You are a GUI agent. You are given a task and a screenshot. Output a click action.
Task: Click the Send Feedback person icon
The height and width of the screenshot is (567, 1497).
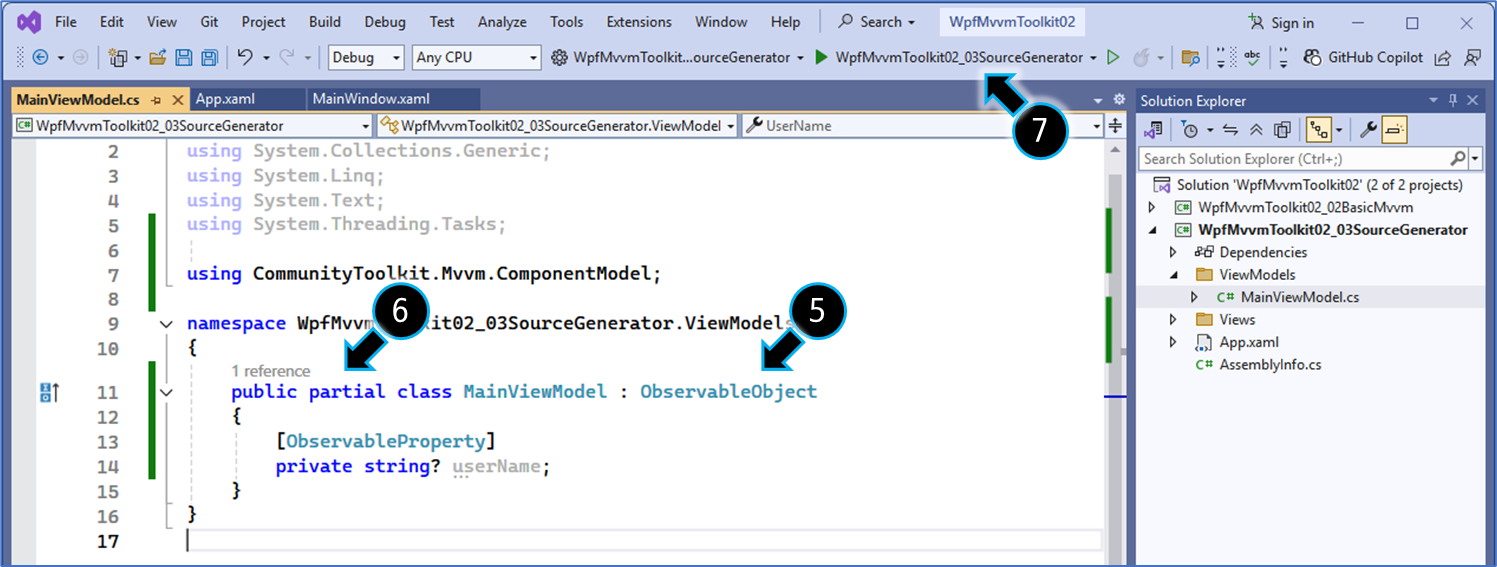point(1472,58)
